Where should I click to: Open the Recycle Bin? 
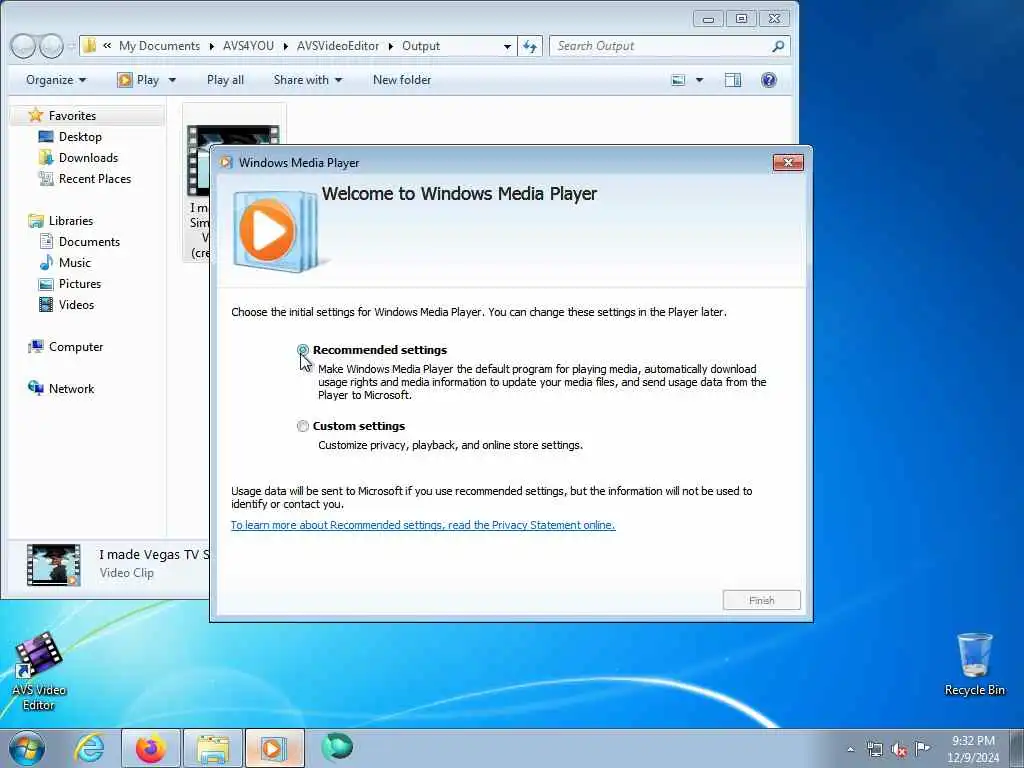(974, 664)
